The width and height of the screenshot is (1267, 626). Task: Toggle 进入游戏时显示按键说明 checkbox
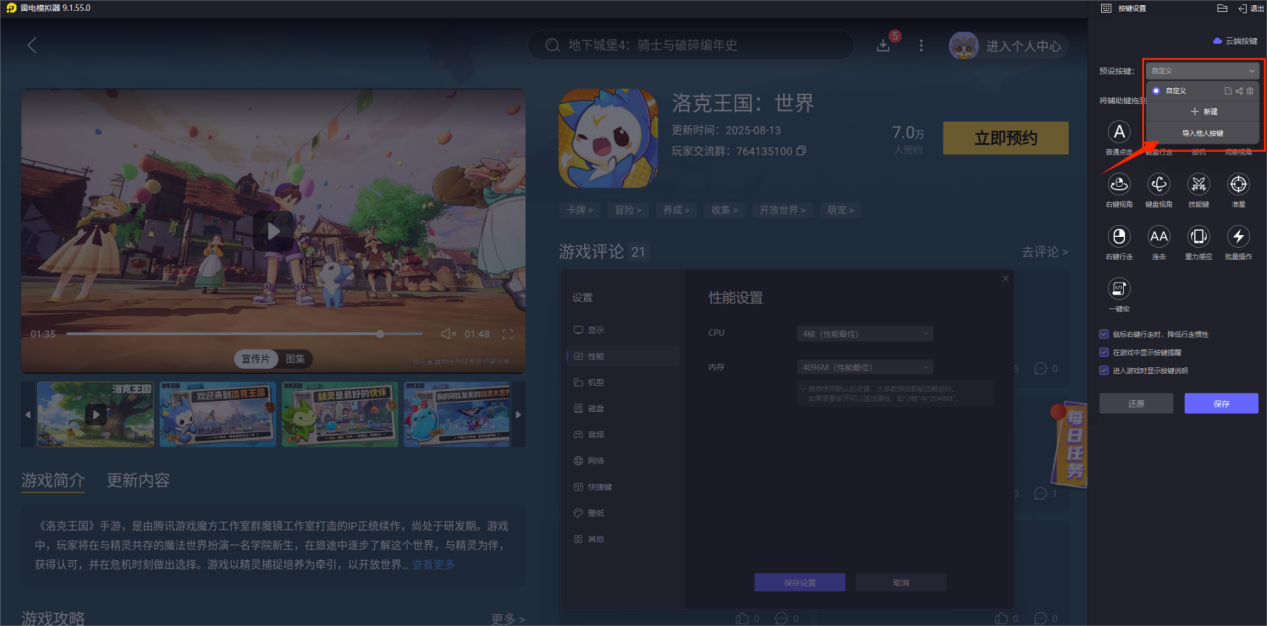click(1104, 370)
